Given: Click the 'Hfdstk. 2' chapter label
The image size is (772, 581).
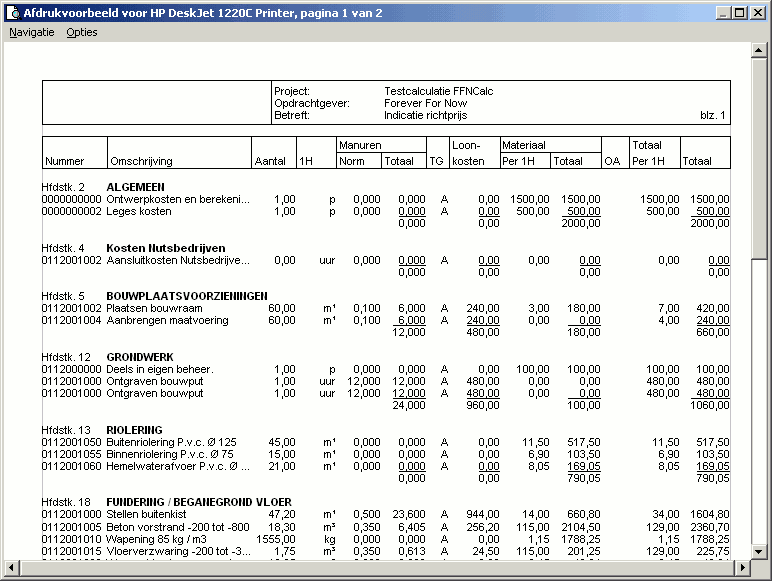Looking at the screenshot, I should pyautogui.click(x=63, y=187).
